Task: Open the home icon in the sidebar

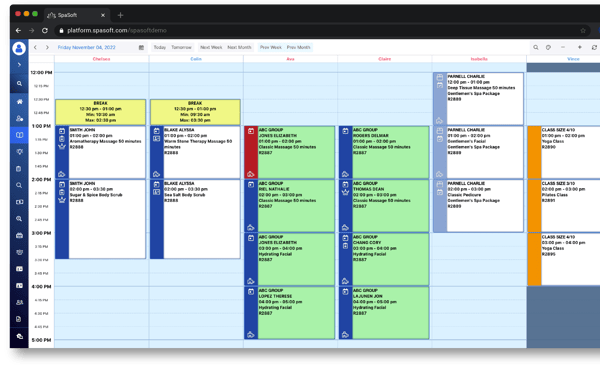Action: 19,101
